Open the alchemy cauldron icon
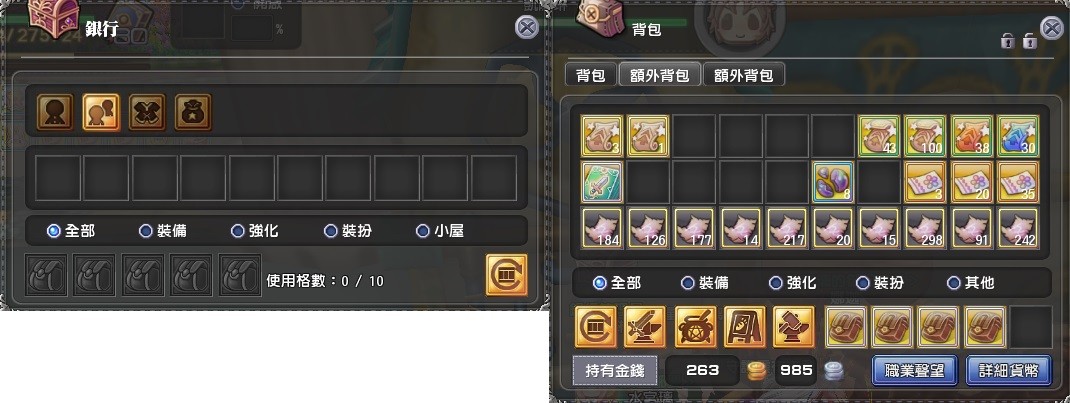1070x403 pixels. 695,327
